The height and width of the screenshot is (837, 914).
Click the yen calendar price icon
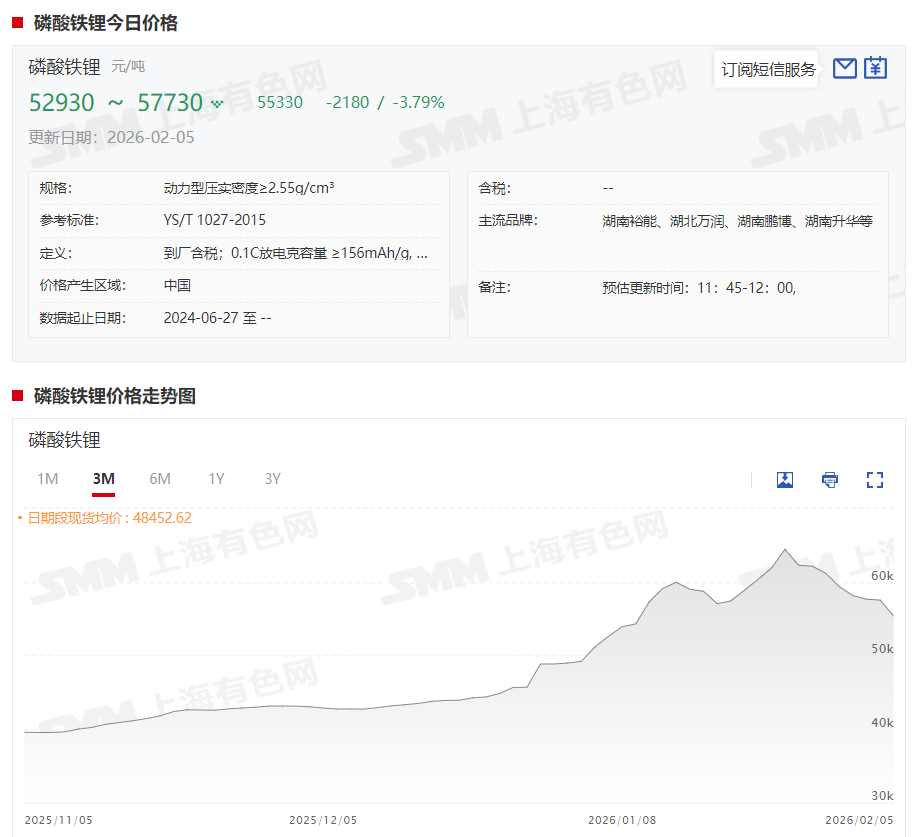pos(875,68)
